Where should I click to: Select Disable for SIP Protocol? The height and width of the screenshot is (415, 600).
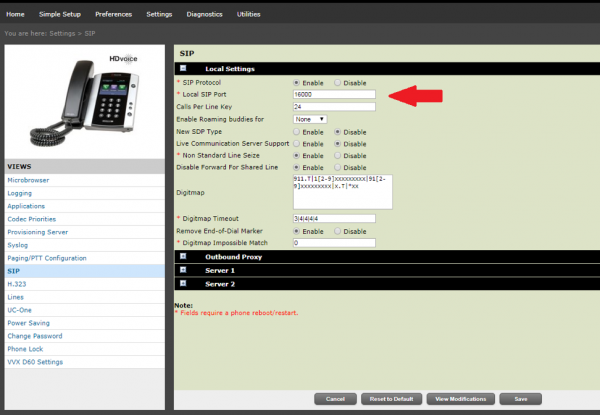point(338,83)
